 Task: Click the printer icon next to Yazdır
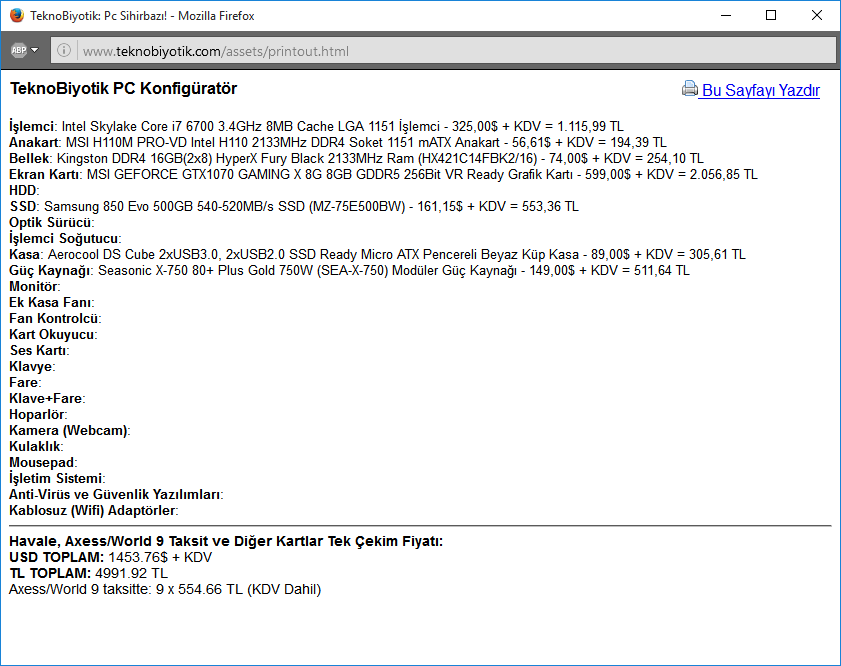point(690,88)
